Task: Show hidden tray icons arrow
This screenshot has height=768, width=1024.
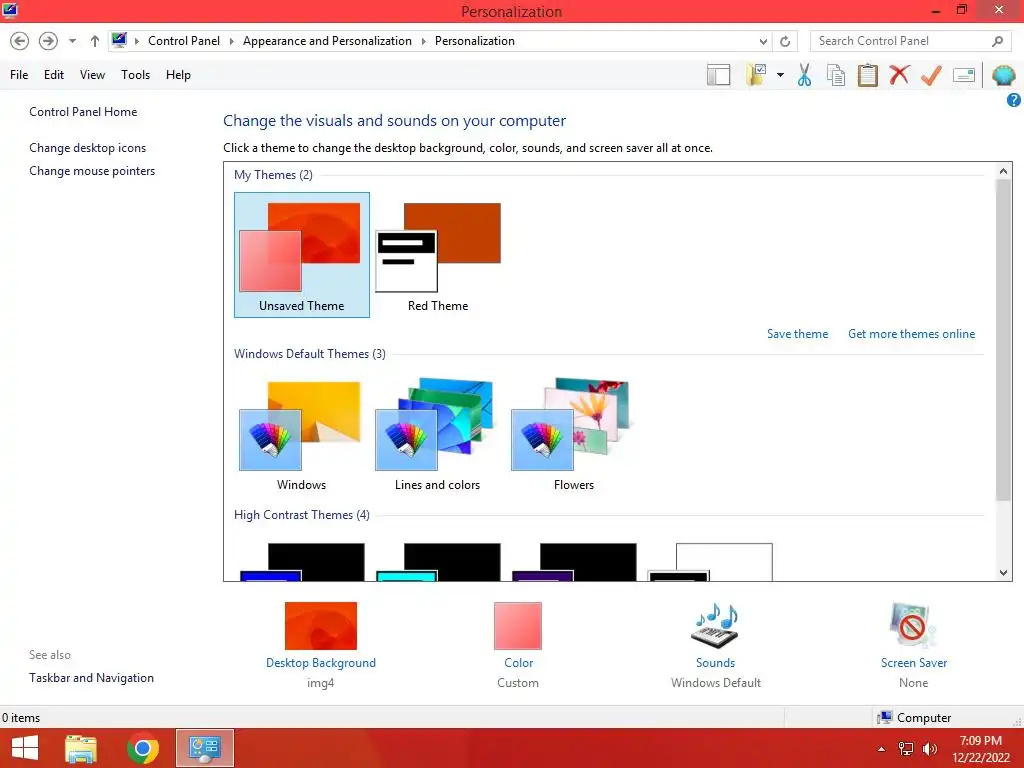Action: click(882, 749)
